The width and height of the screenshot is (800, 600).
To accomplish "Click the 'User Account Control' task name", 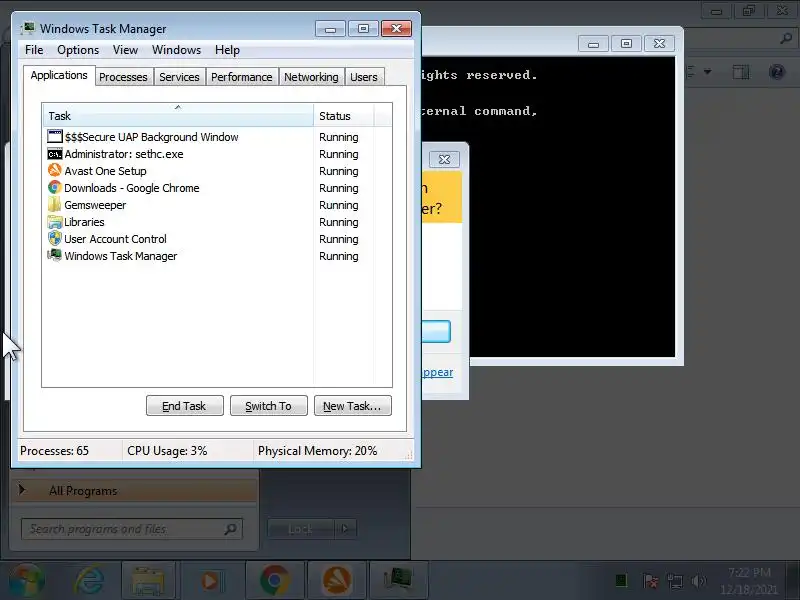I will tap(115, 239).
